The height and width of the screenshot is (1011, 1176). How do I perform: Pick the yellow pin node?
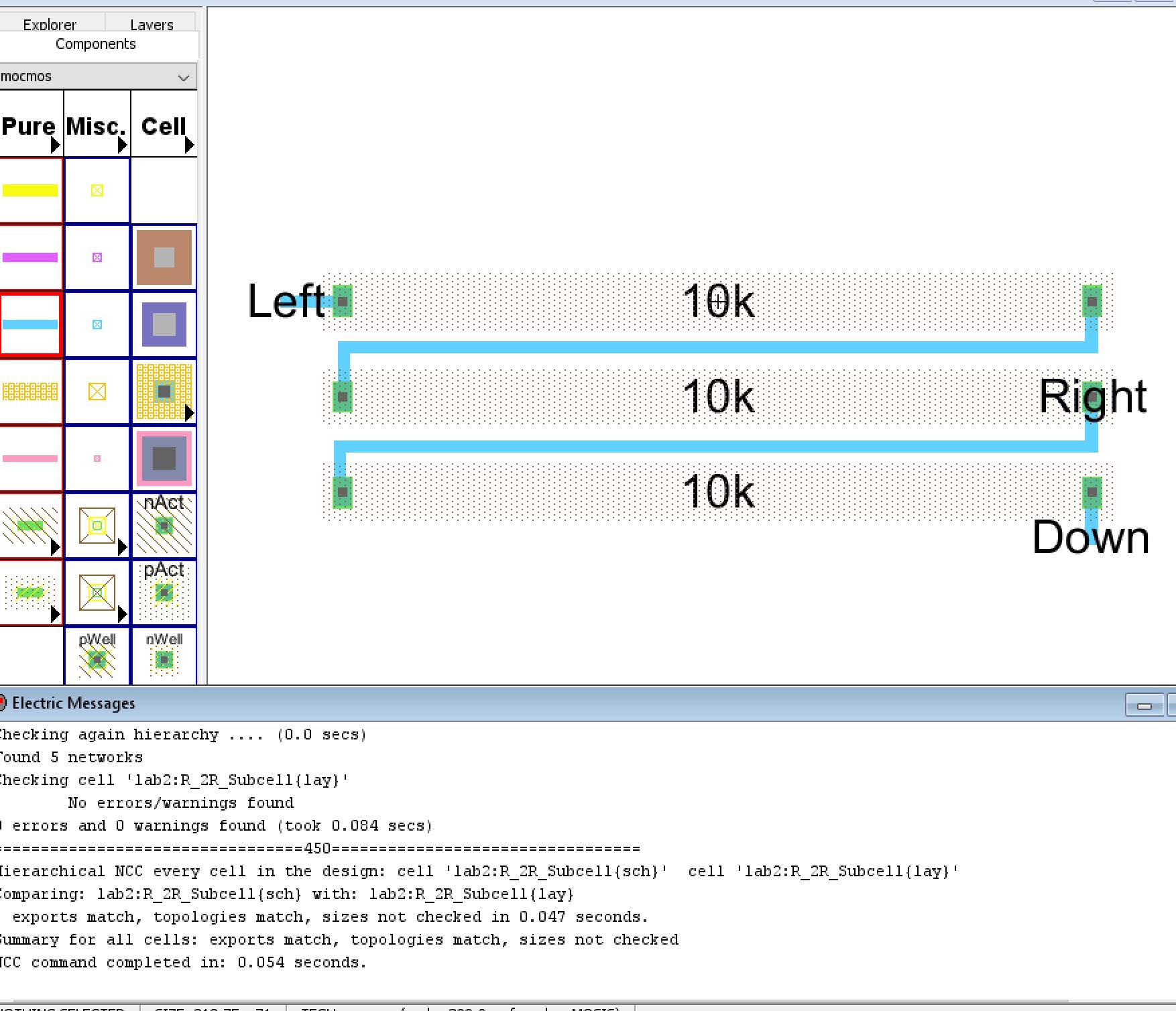97,190
